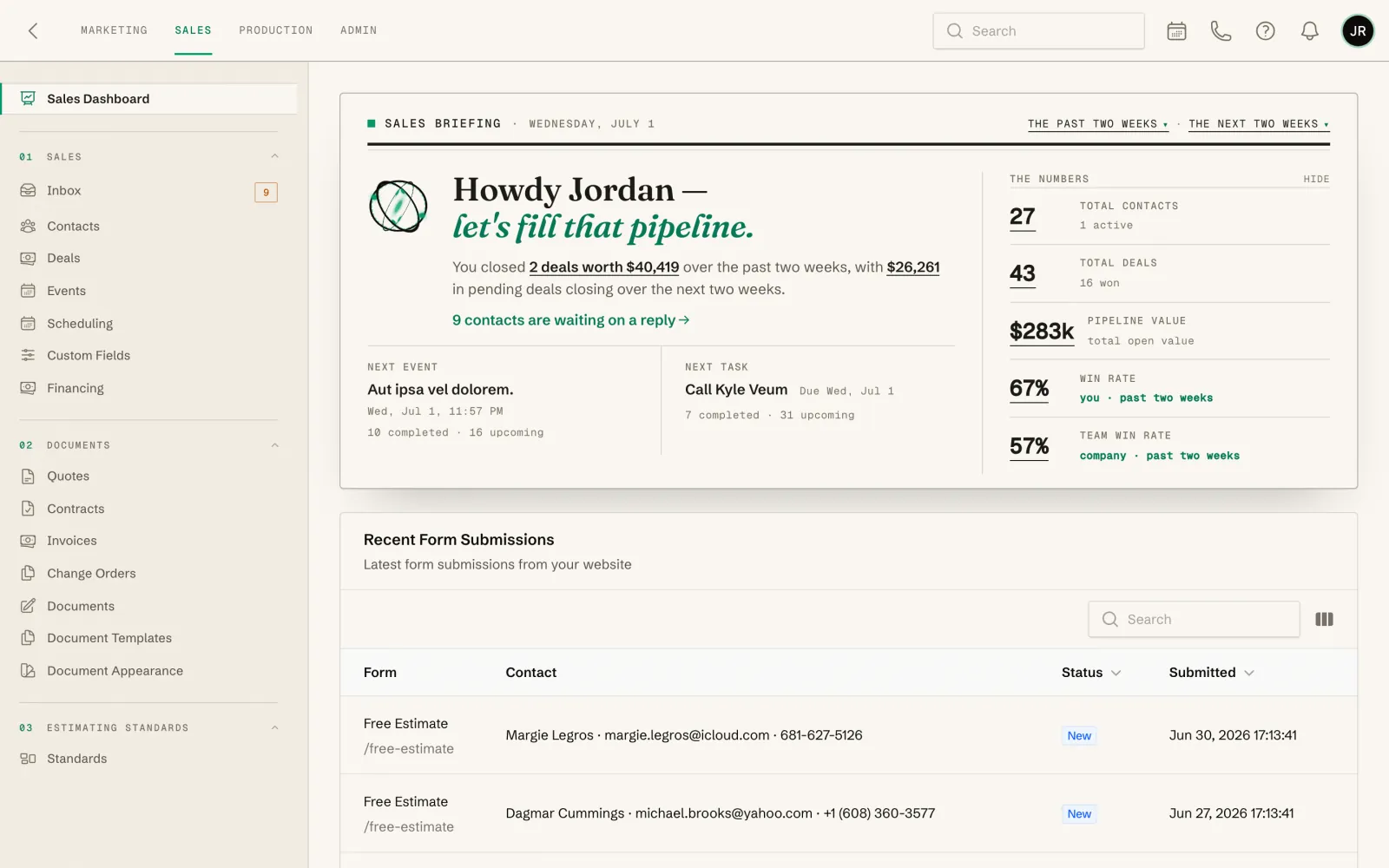
Task: Click the Deals icon in sidebar
Action: click(x=28, y=258)
